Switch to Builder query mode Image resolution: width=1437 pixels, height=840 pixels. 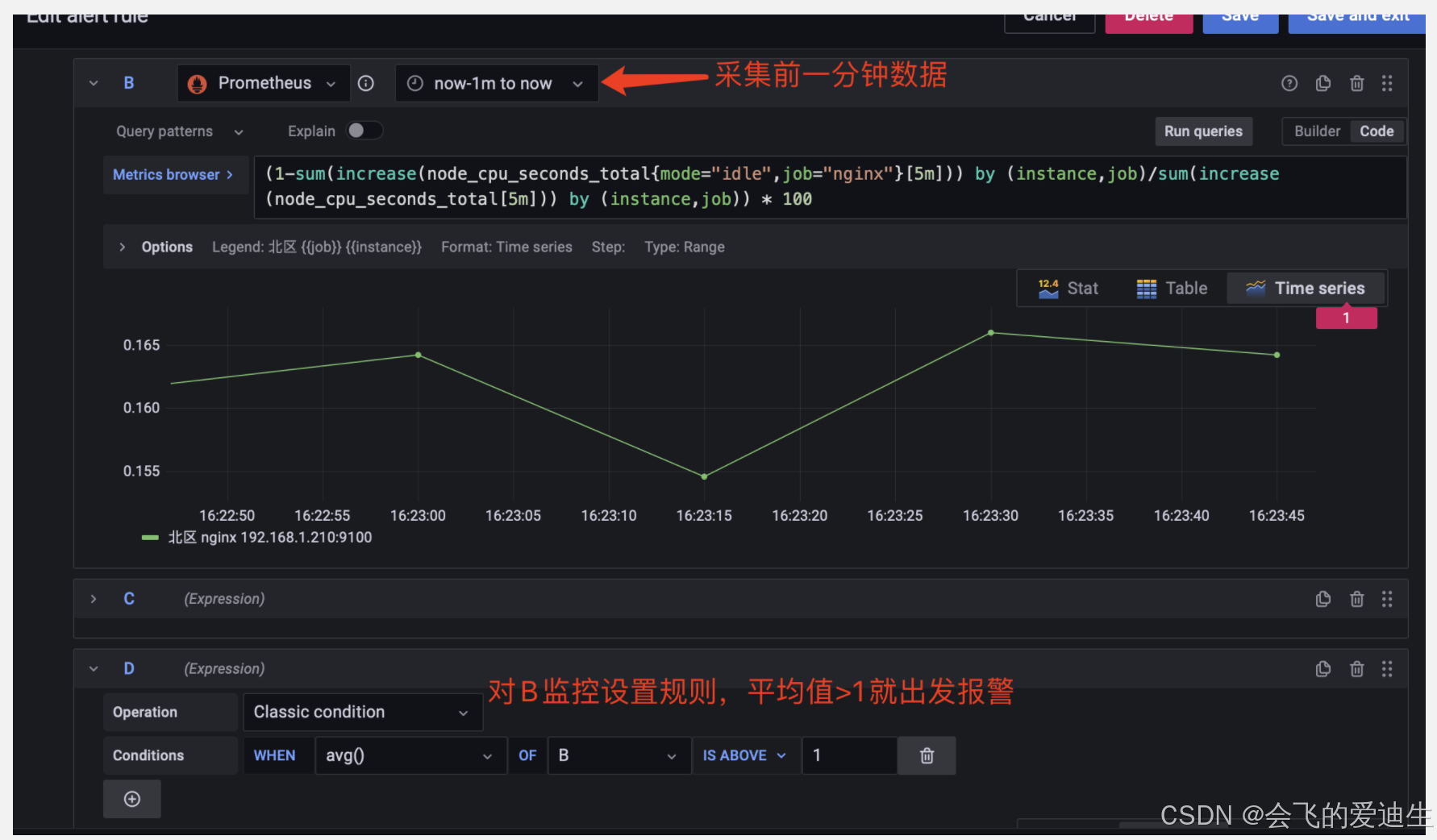point(1317,131)
